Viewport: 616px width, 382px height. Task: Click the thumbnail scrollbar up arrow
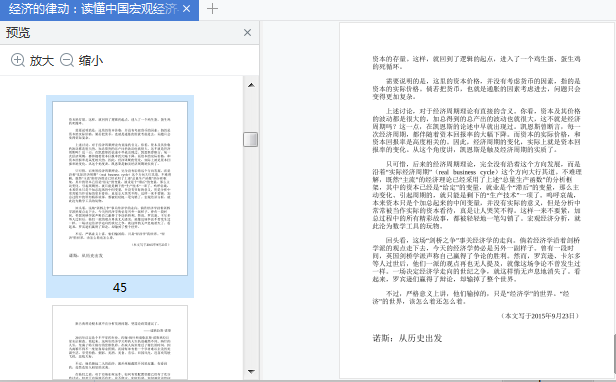[x=251, y=85]
